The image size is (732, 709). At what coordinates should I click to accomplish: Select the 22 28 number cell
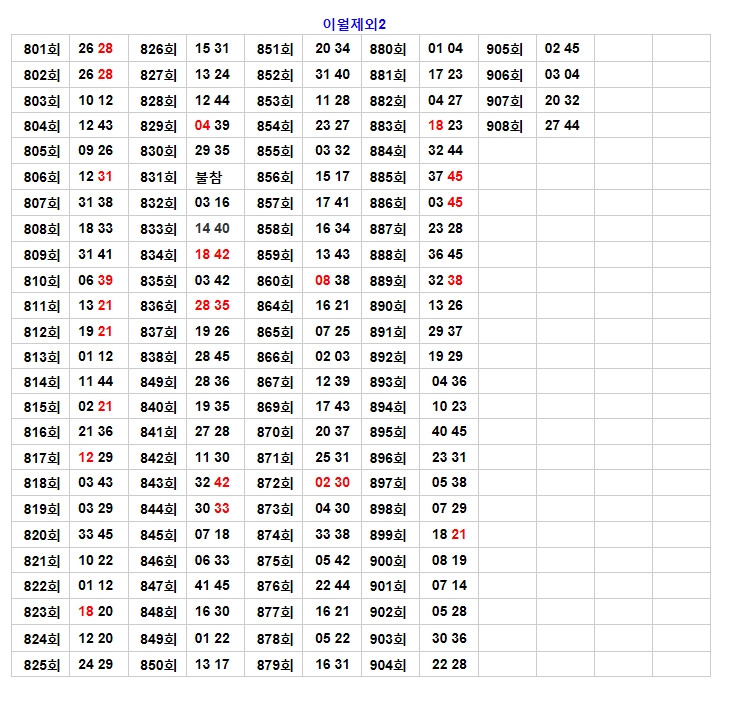click(x=449, y=665)
